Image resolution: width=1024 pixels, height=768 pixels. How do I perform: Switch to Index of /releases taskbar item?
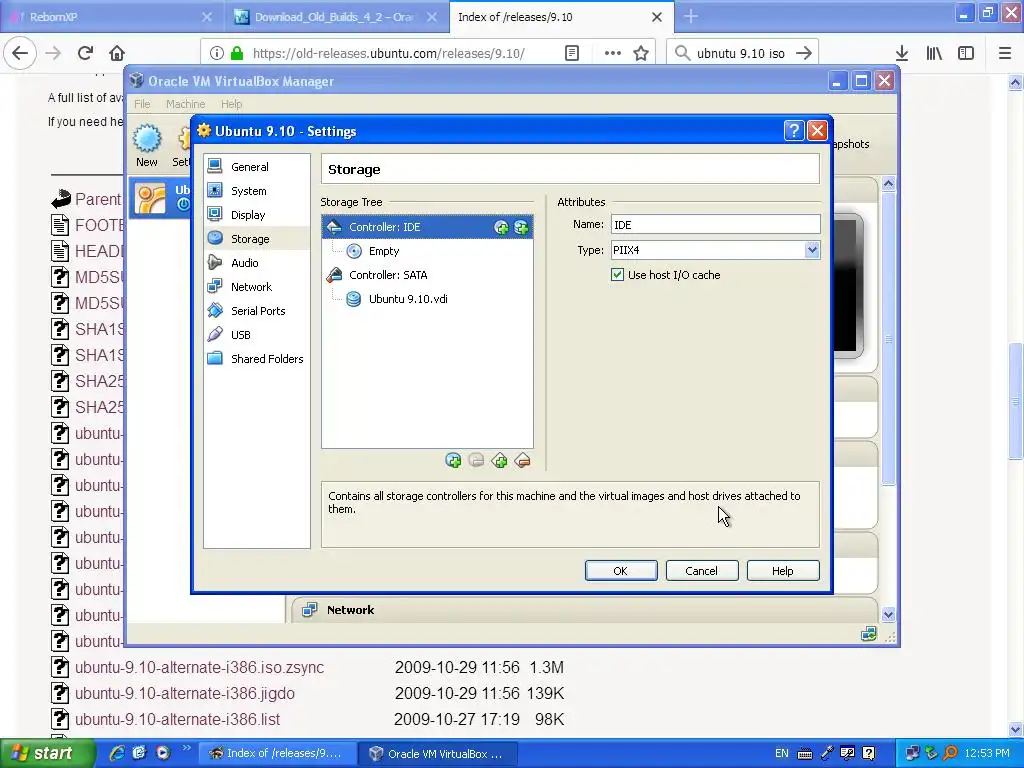coord(277,754)
